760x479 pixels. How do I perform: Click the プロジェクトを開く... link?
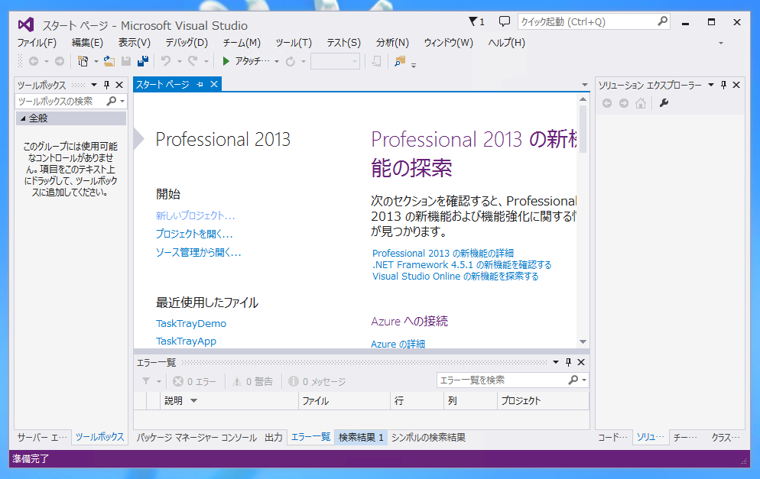[194, 234]
